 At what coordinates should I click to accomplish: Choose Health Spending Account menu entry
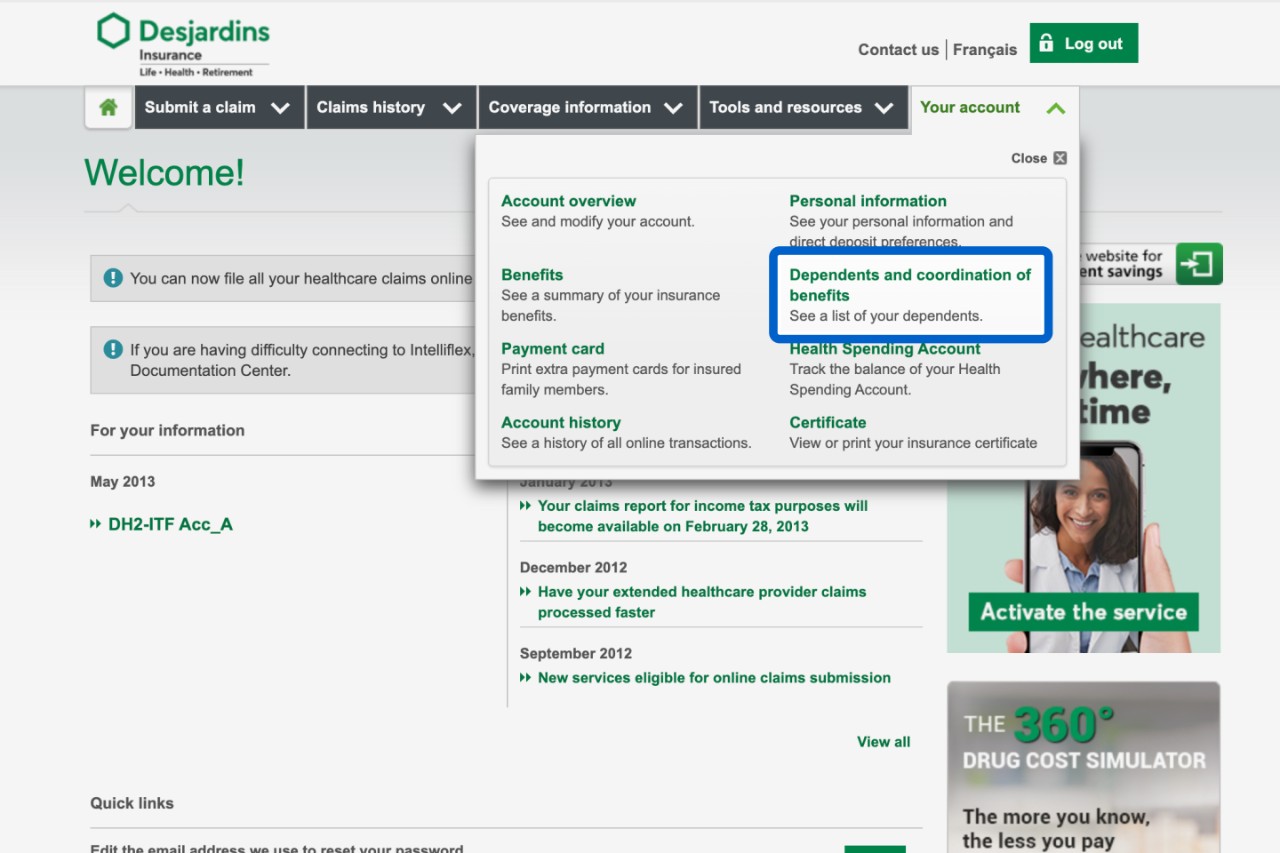click(884, 349)
